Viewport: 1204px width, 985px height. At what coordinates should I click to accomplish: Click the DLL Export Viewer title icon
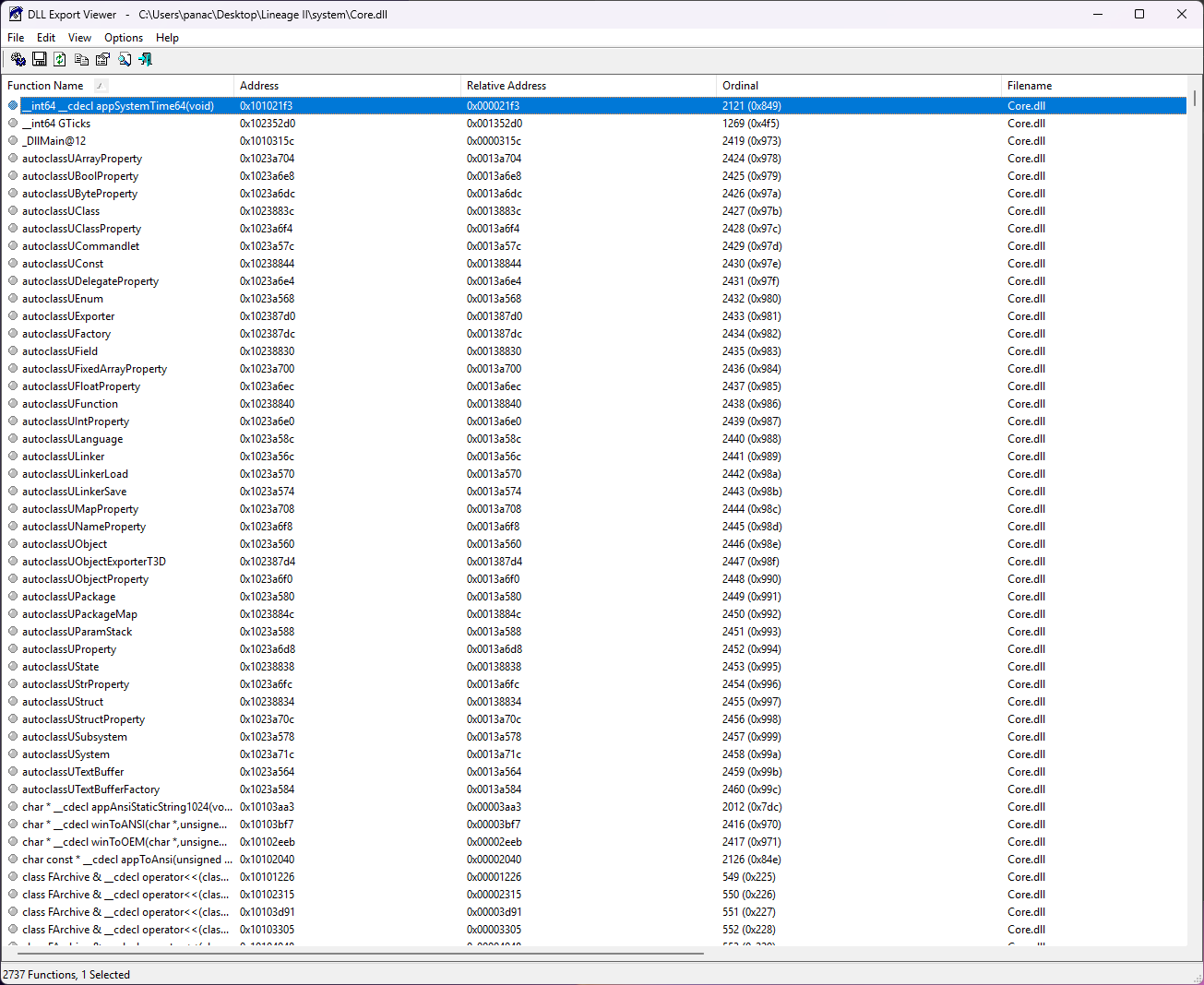[x=15, y=14]
